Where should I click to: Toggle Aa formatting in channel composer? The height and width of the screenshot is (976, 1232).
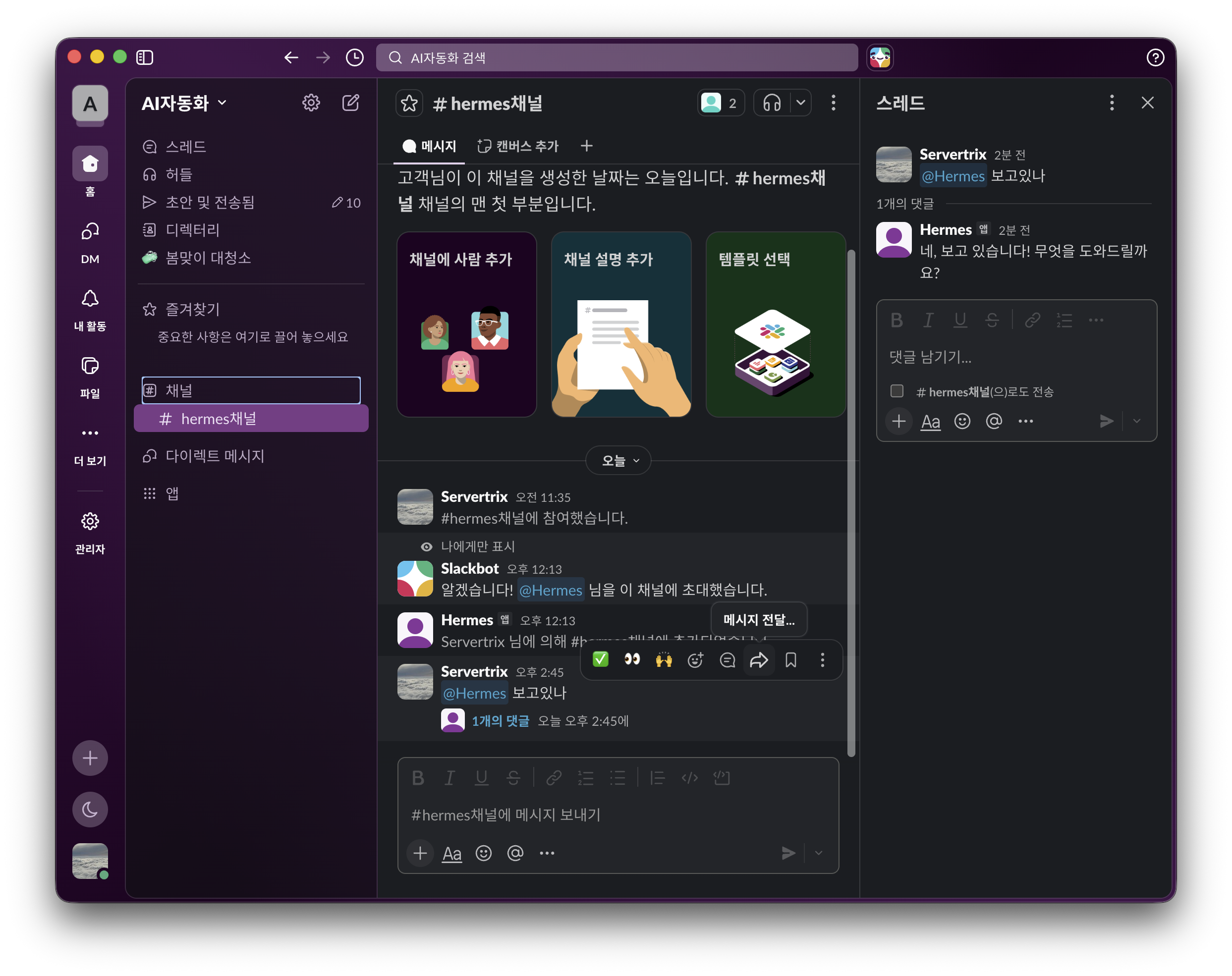(452, 853)
